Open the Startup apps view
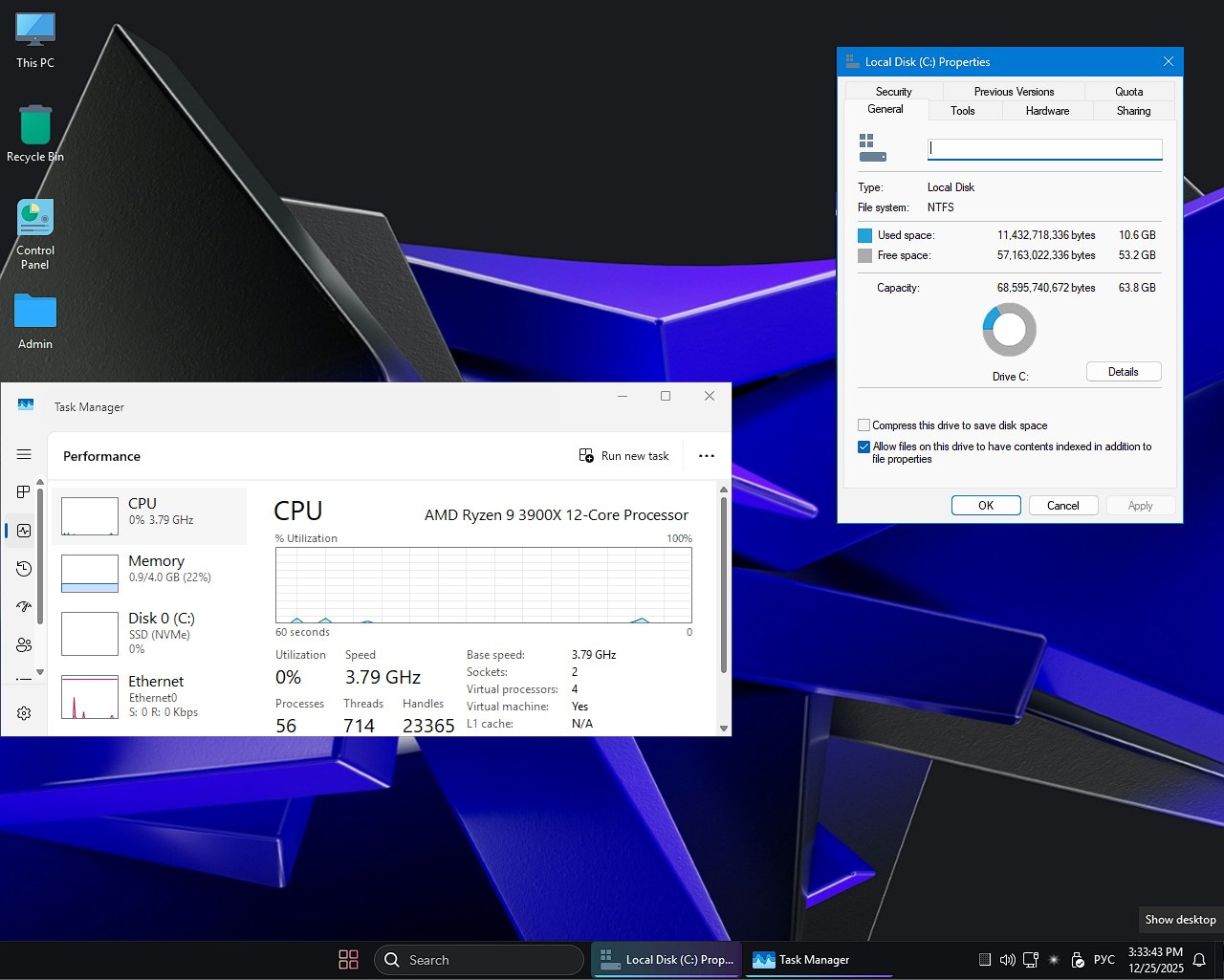 coord(24,606)
